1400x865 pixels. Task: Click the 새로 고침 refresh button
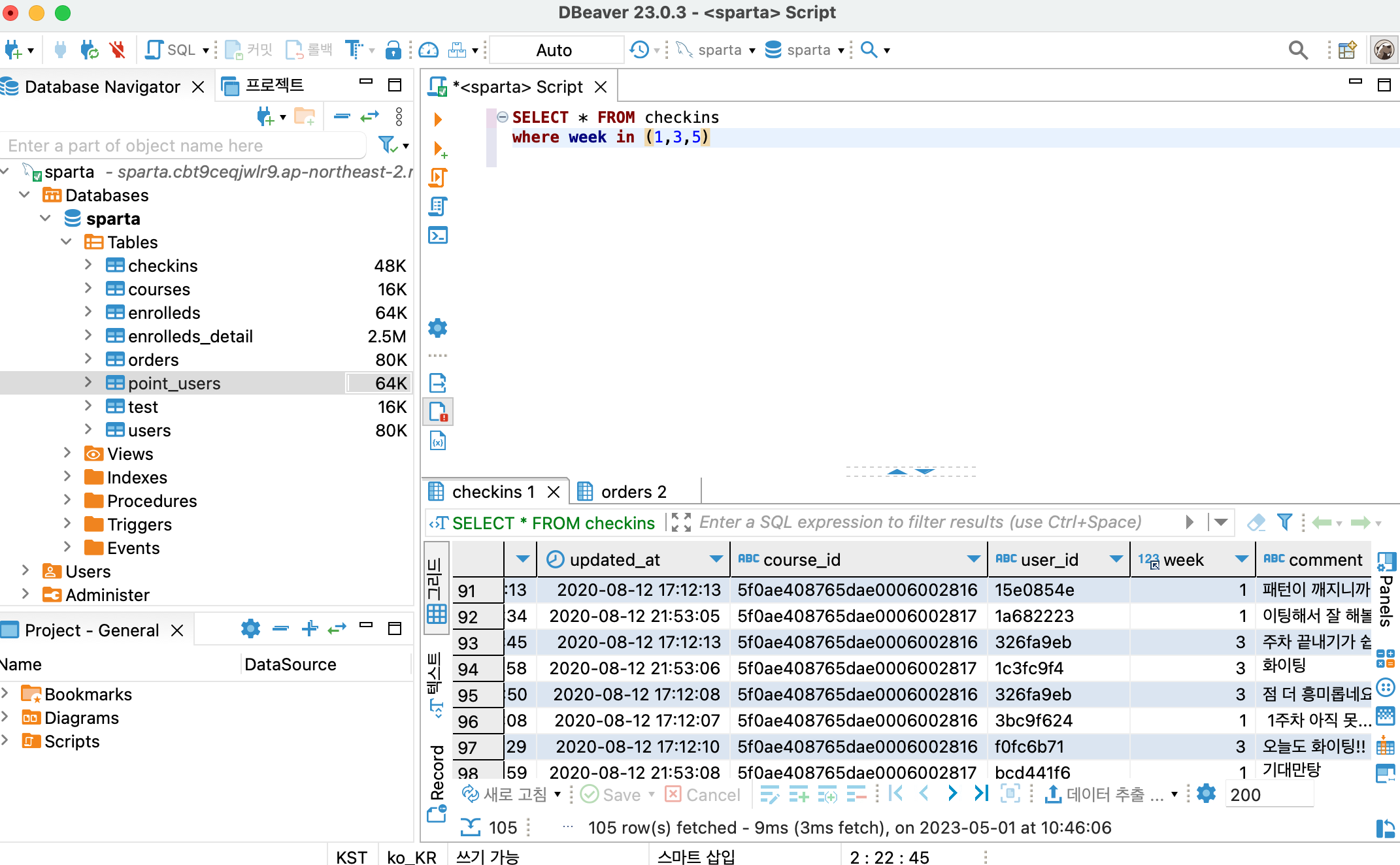[x=506, y=794]
